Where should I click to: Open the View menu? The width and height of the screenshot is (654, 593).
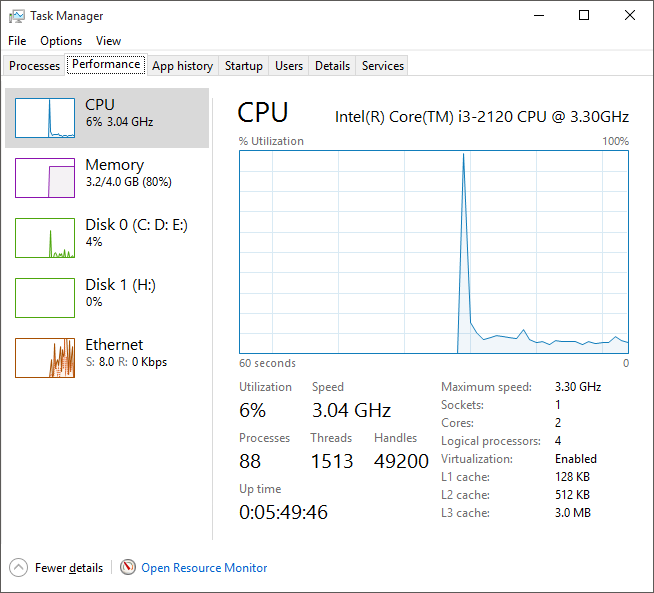(108, 41)
